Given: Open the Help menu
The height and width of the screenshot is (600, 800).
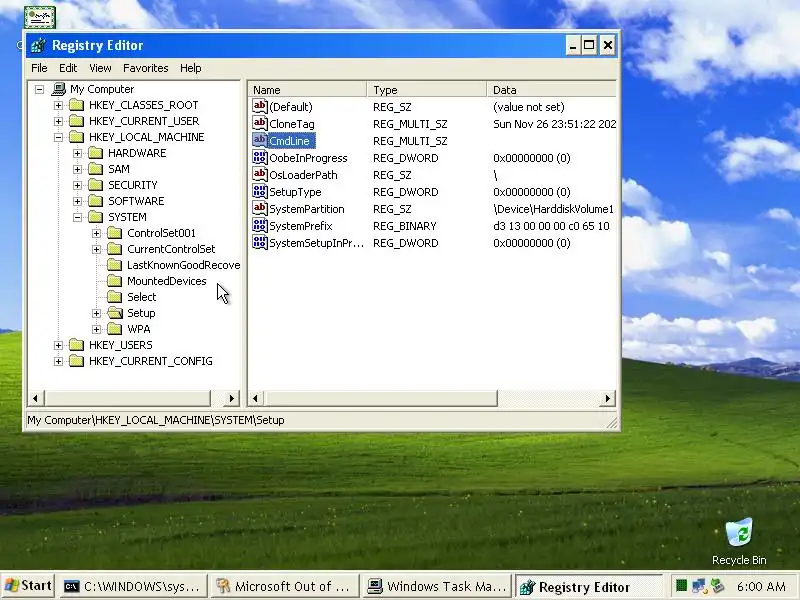Looking at the screenshot, I should click(190, 68).
